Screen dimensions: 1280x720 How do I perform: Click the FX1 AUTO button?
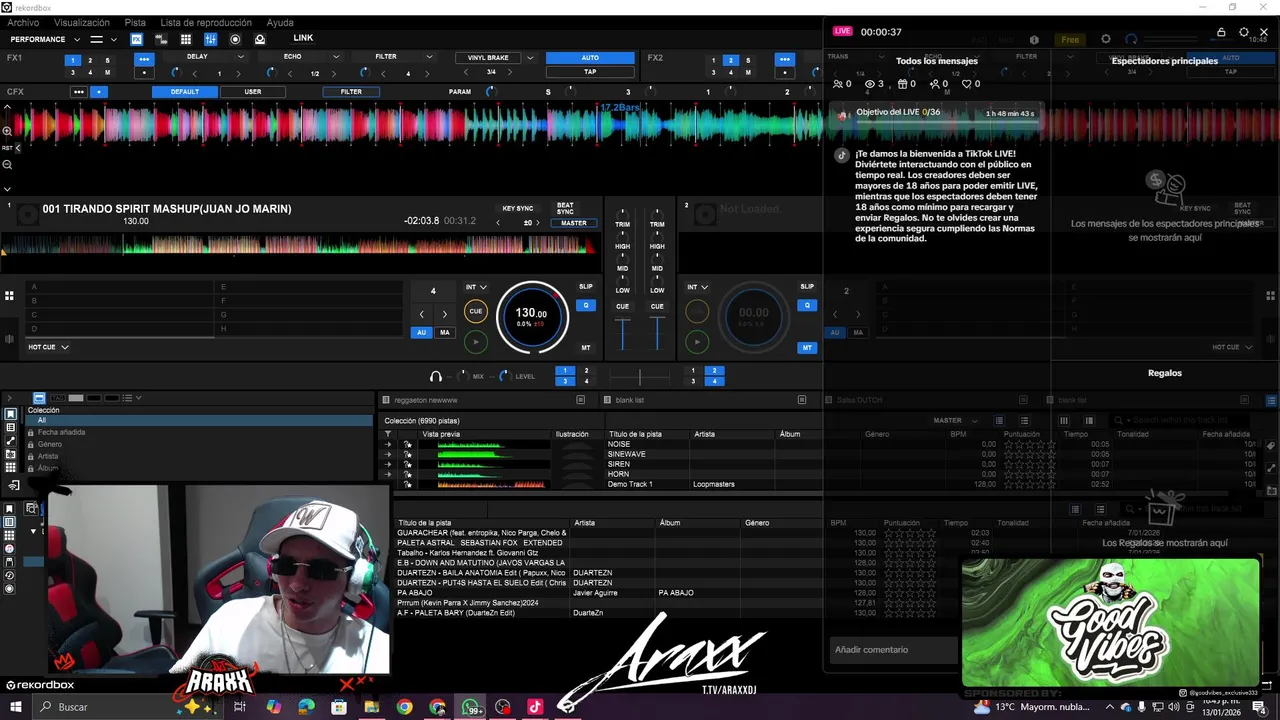(x=590, y=58)
